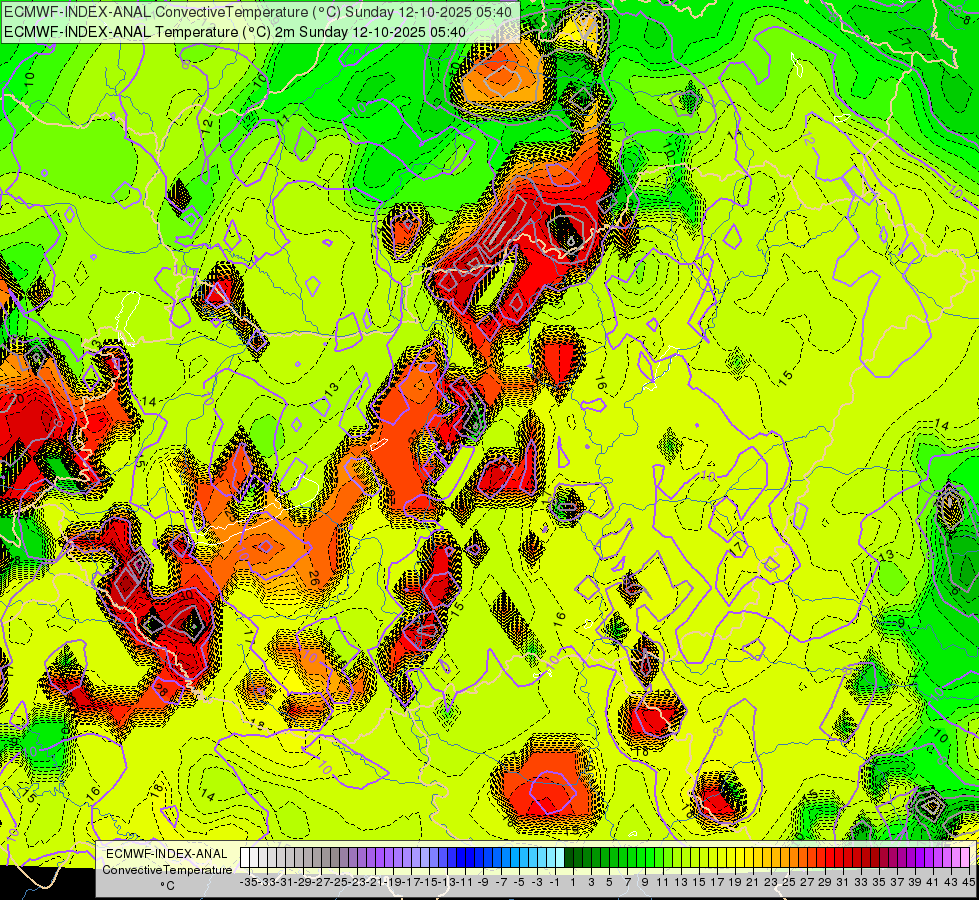The height and width of the screenshot is (900, 979).
Task: Click the Temperature 2m title line
Action: 235,32
